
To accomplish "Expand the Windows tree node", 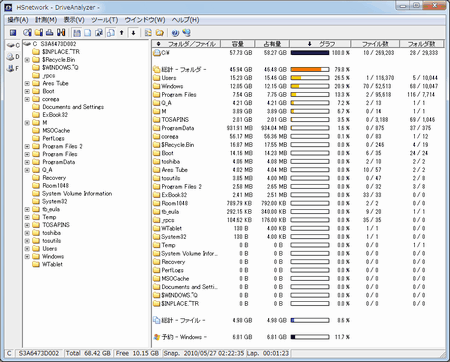I will tap(27, 257).
